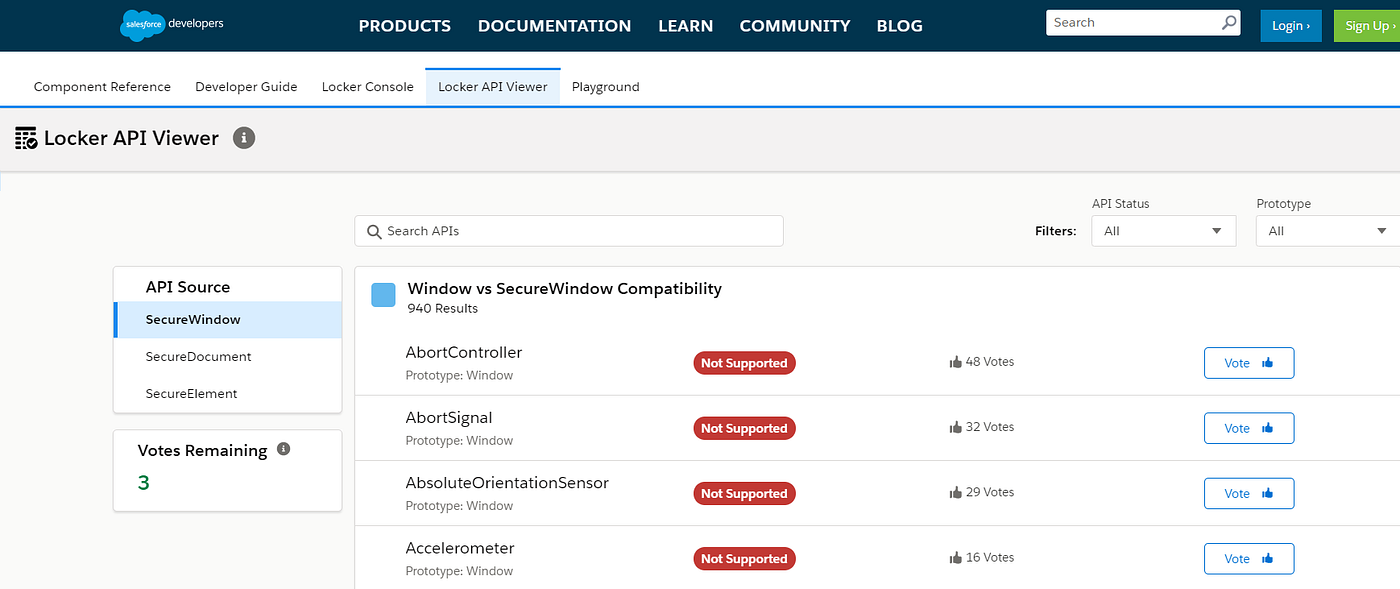Select SecureWindow in API Source
The width and height of the screenshot is (1400, 589).
tap(228, 320)
